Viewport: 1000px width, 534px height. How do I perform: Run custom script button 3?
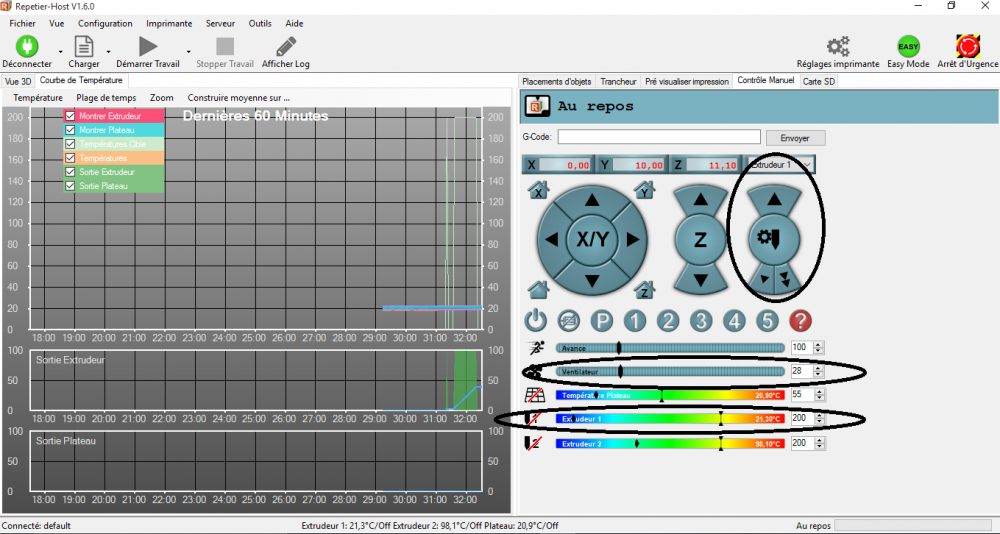[701, 320]
